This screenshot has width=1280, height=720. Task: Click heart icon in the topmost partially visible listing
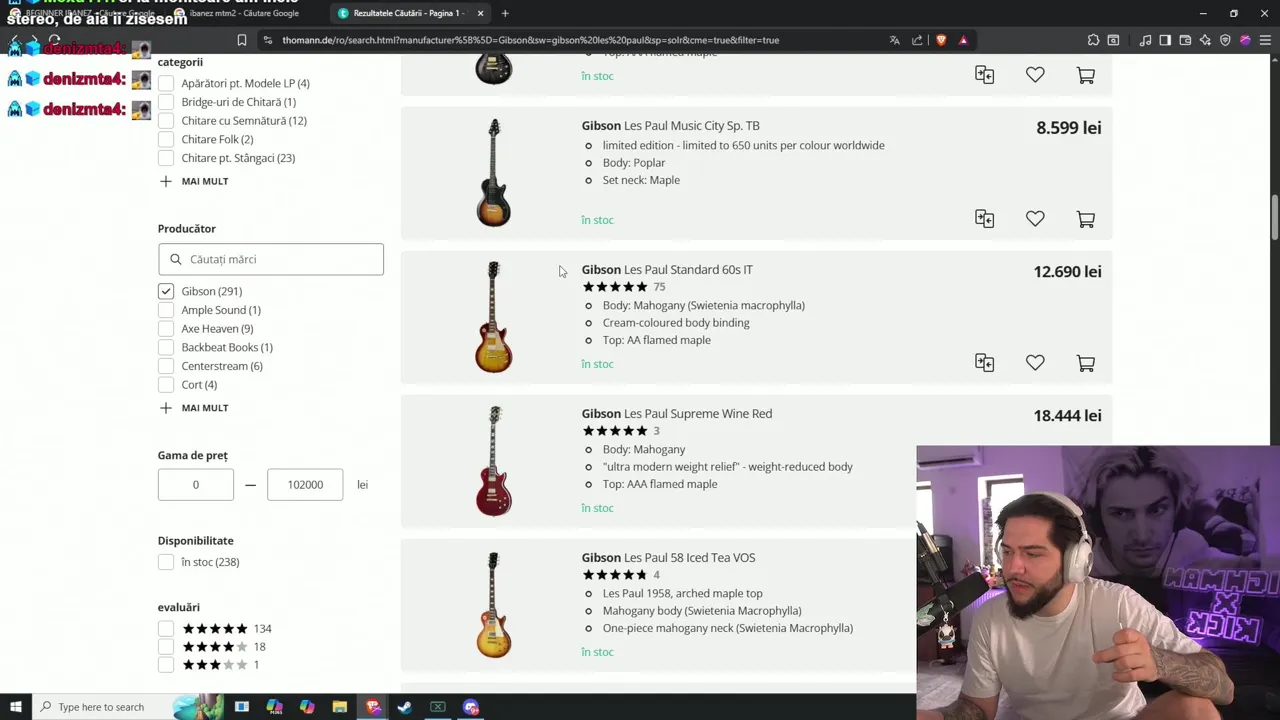click(1035, 75)
